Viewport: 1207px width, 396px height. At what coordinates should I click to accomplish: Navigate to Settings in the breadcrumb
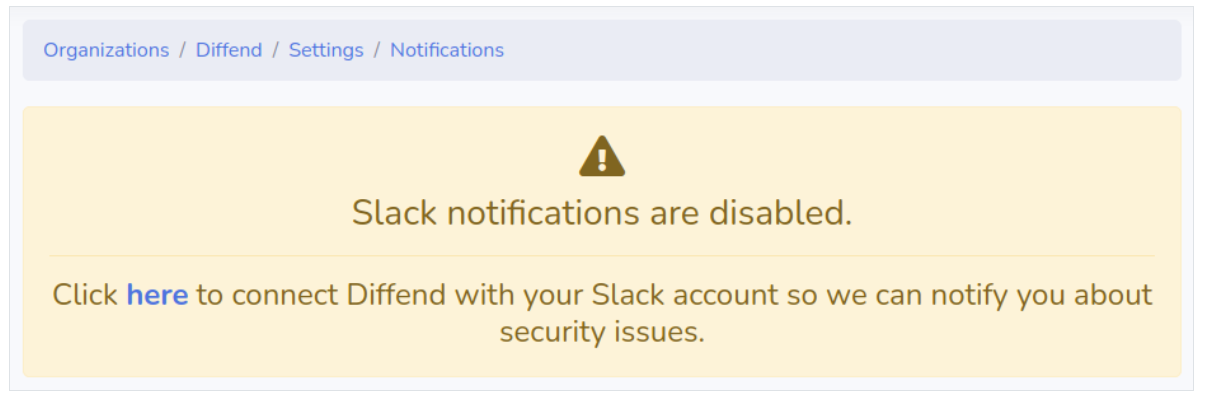click(326, 50)
